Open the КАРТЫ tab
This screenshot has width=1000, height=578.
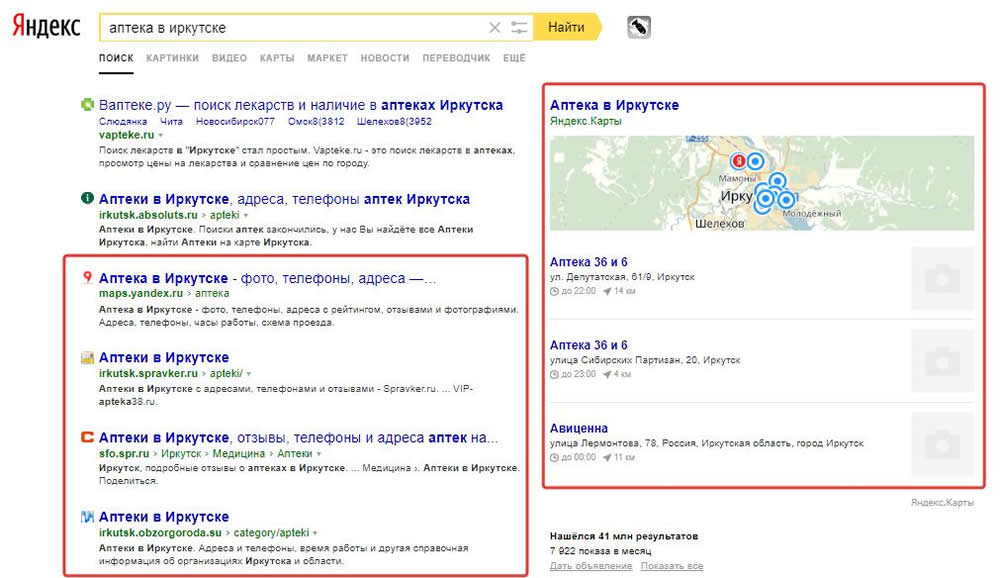point(275,58)
